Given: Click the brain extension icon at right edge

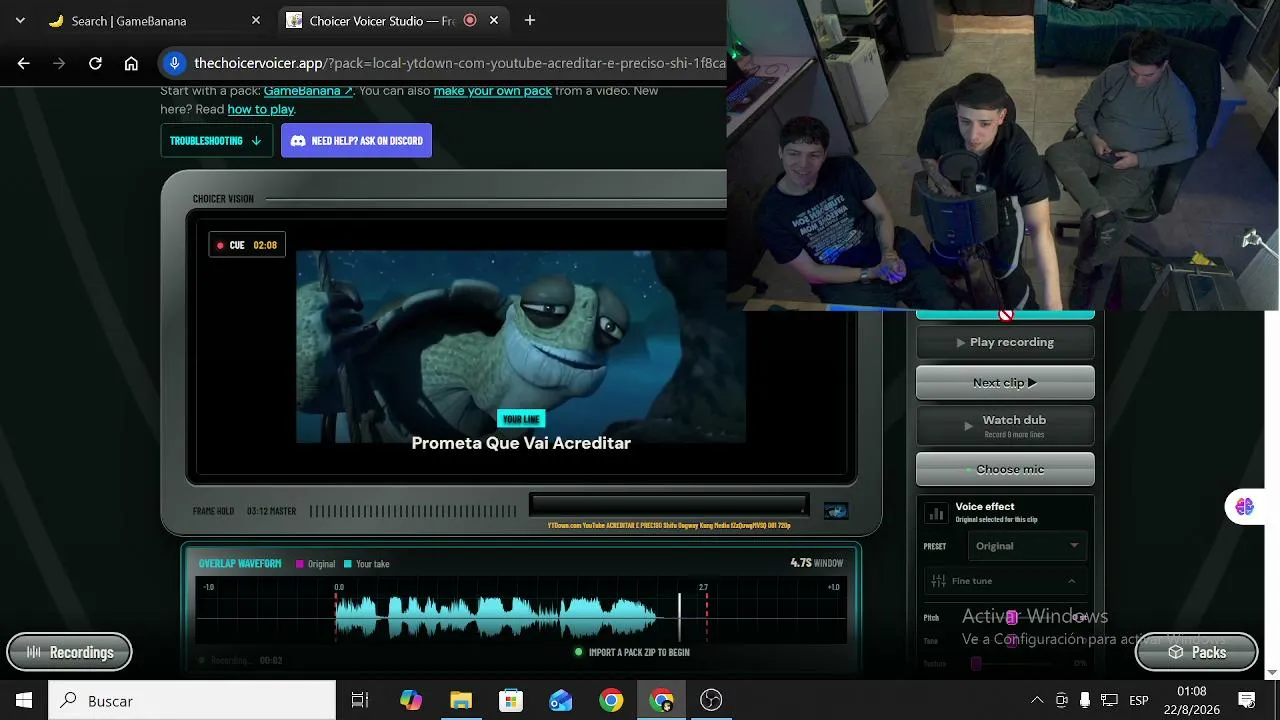Looking at the screenshot, I should point(1244,507).
